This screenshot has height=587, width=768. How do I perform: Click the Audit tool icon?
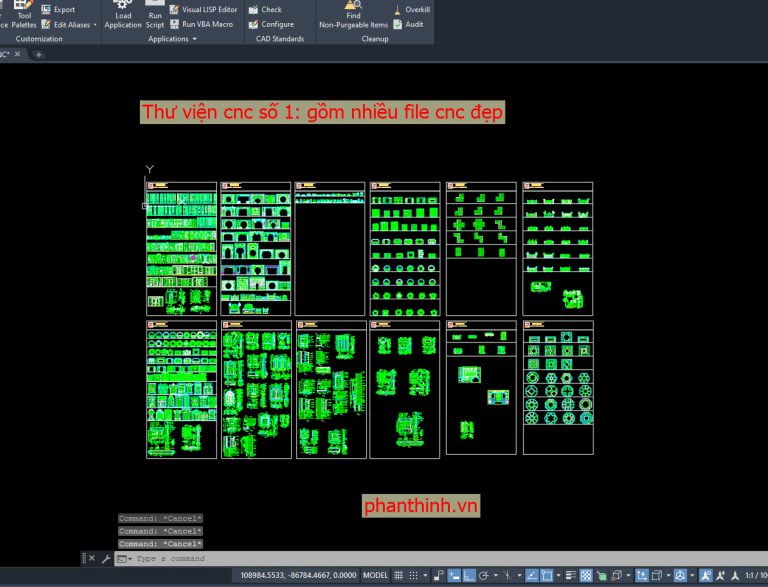tap(398, 24)
